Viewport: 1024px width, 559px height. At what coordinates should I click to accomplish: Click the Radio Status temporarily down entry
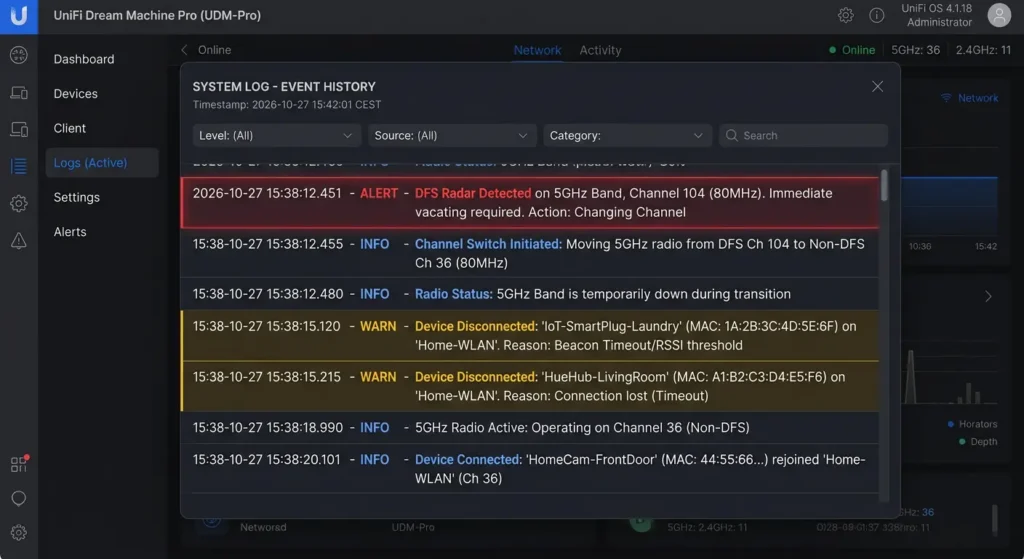530,294
